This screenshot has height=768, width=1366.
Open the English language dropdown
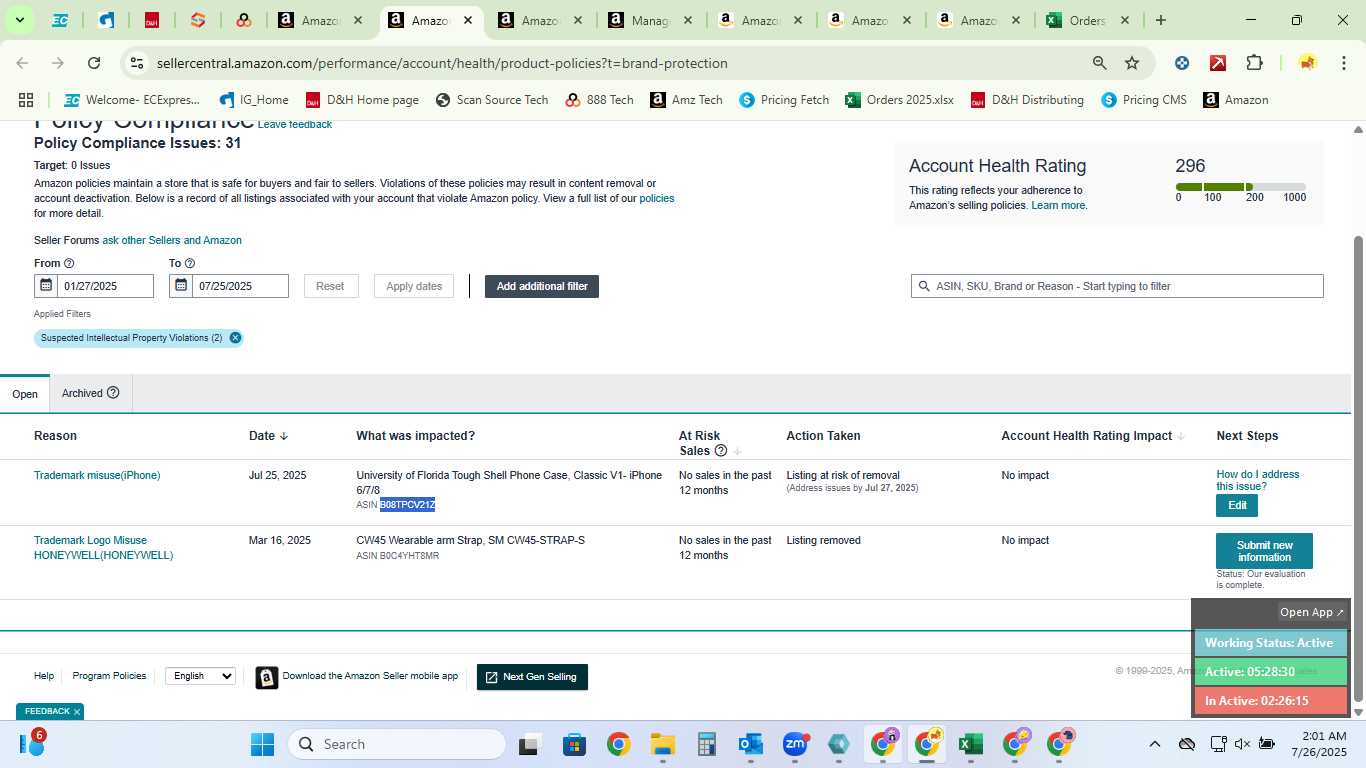coord(200,676)
